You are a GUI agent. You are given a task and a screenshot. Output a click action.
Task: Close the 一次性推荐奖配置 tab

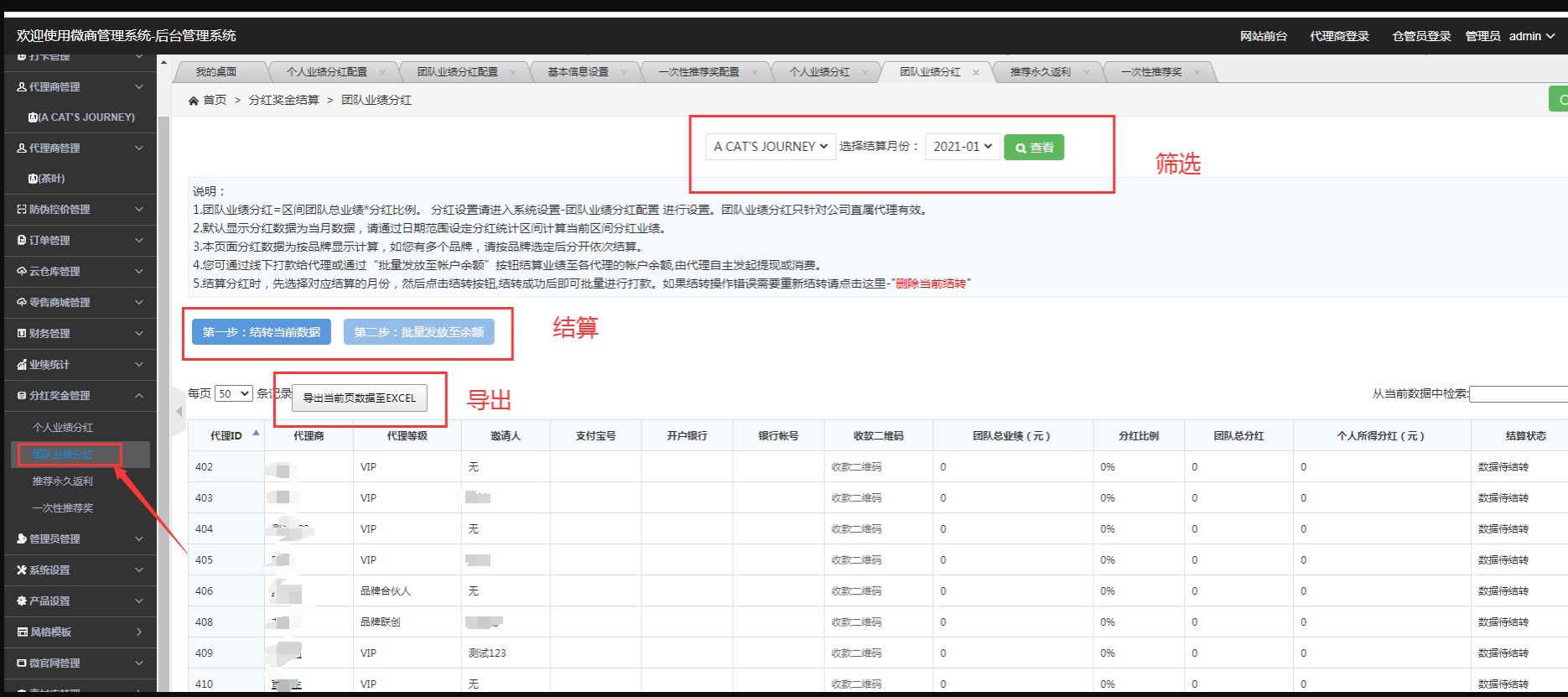click(x=755, y=72)
